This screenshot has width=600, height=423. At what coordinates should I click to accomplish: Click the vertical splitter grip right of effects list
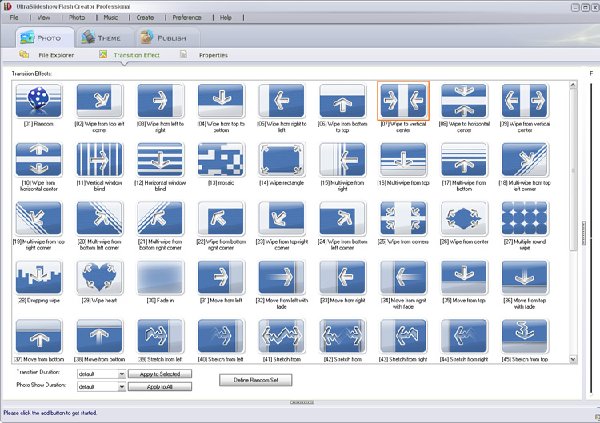(584, 233)
